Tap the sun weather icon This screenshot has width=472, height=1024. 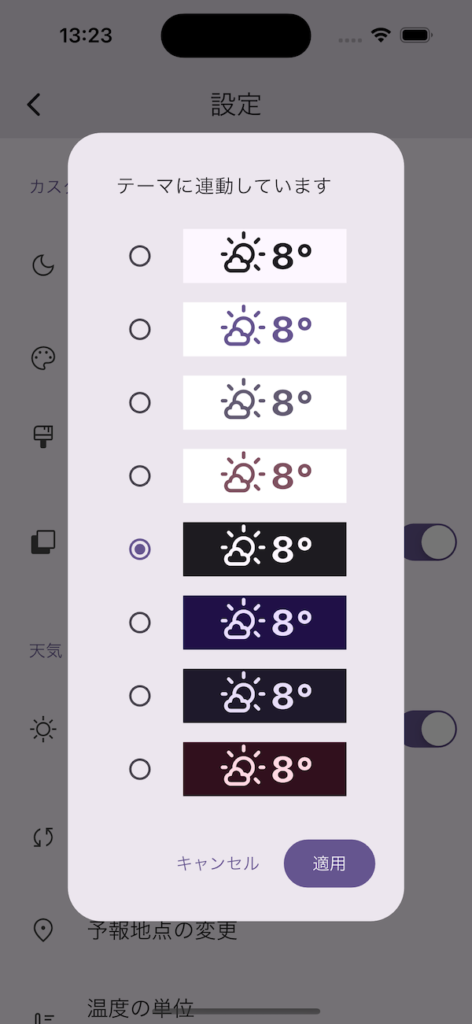click(x=43, y=729)
